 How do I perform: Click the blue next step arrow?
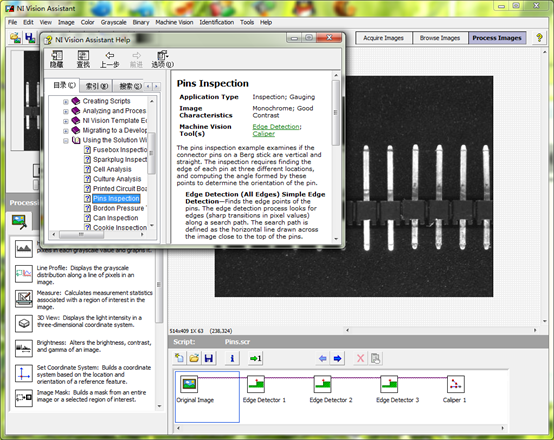pyautogui.click(x=337, y=358)
